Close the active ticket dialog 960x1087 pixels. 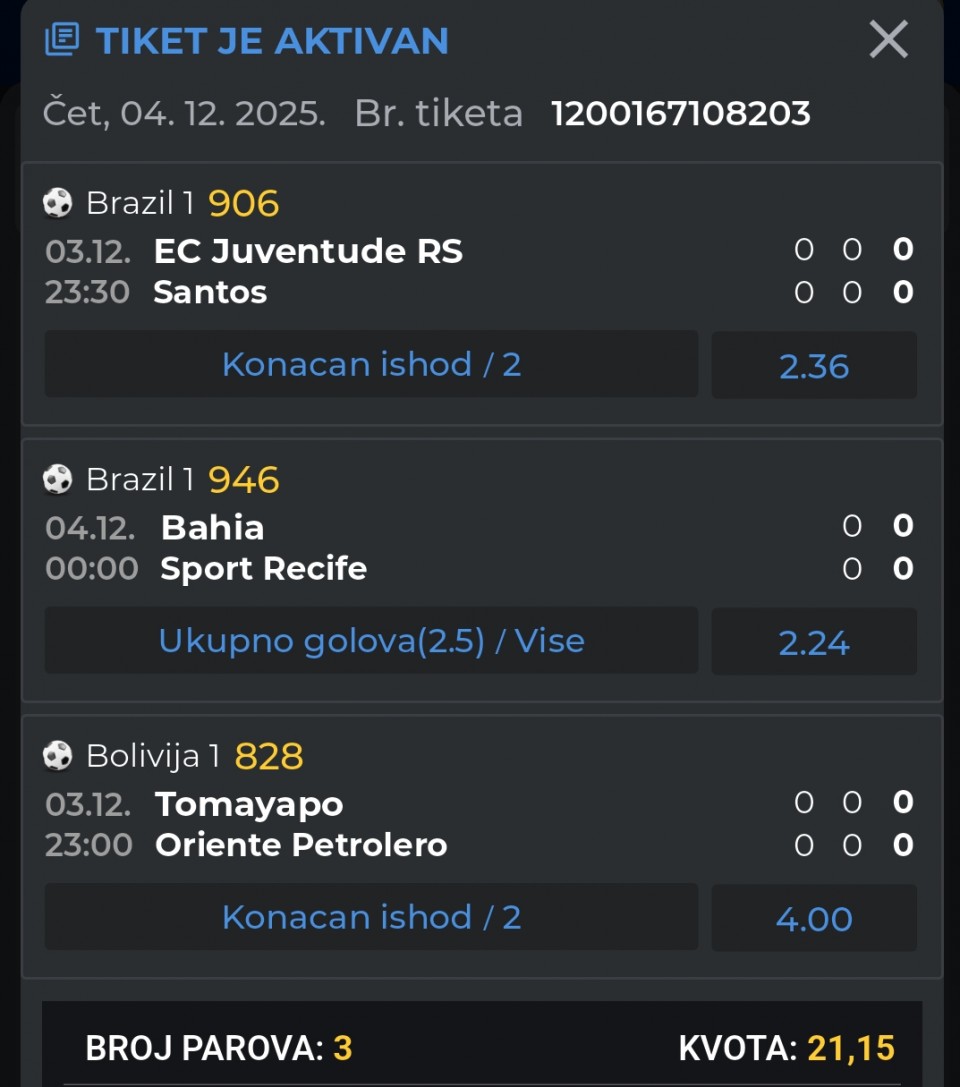[888, 40]
